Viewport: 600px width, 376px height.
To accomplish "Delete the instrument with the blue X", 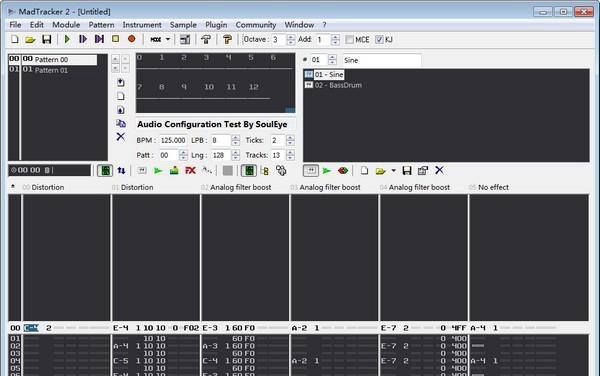I will click(x=439, y=170).
